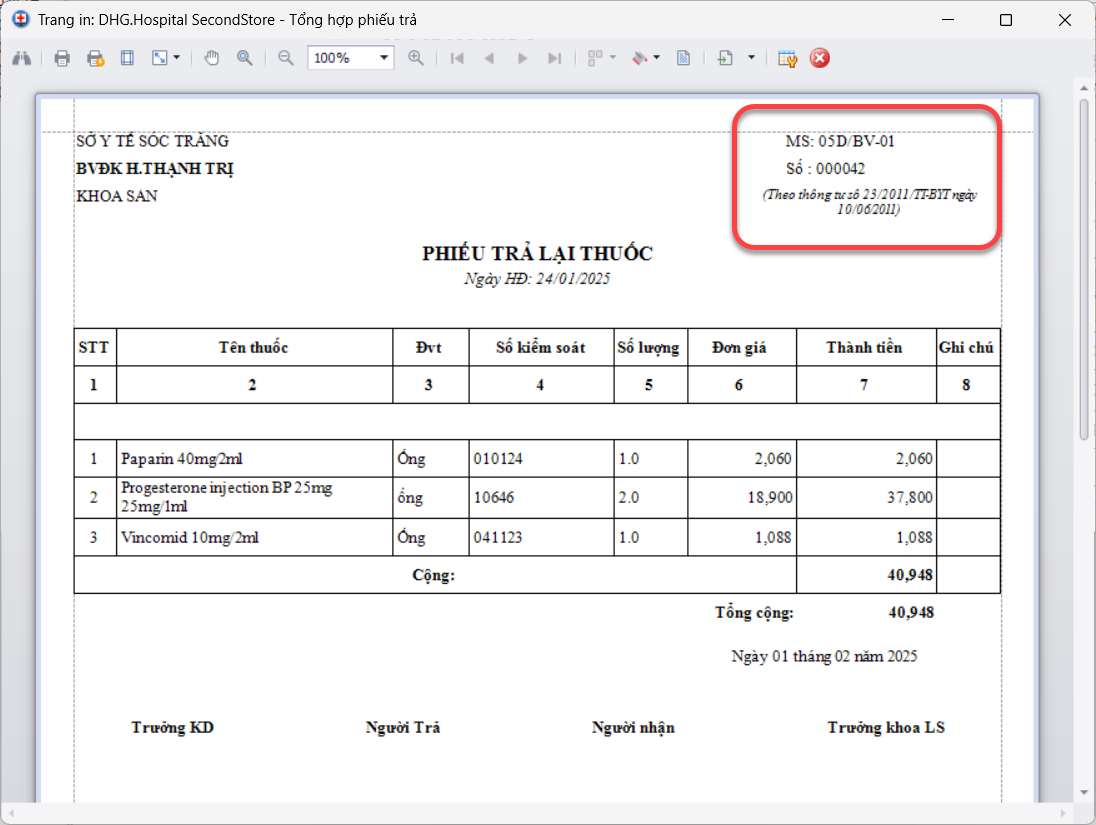1096x825 pixels.
Task: Click the horizontal scrollbar right arrow
Action: coord(1062,813)
